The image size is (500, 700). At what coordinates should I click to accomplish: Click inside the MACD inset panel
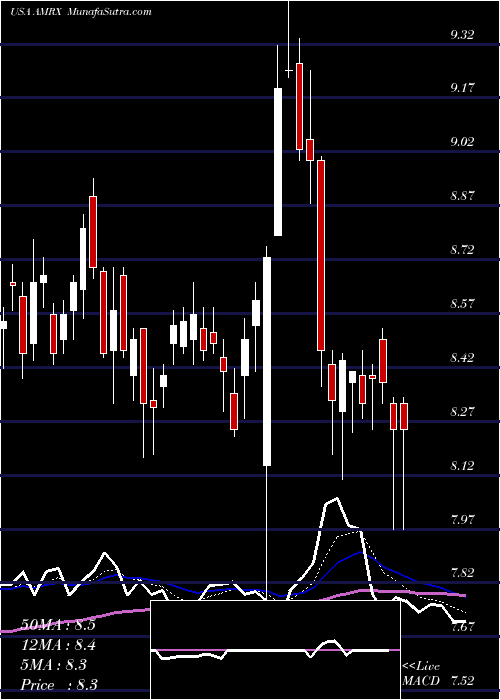275,650
